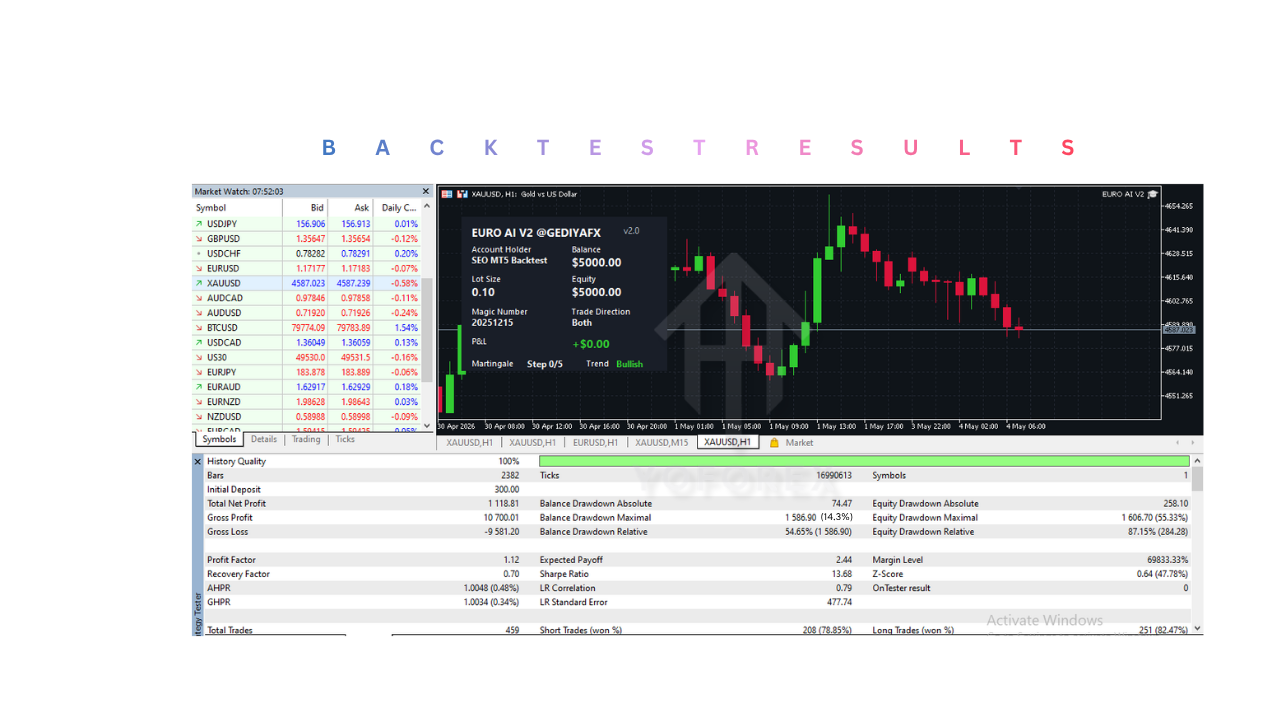Select the USDCHF symbol

click(223, 254)
